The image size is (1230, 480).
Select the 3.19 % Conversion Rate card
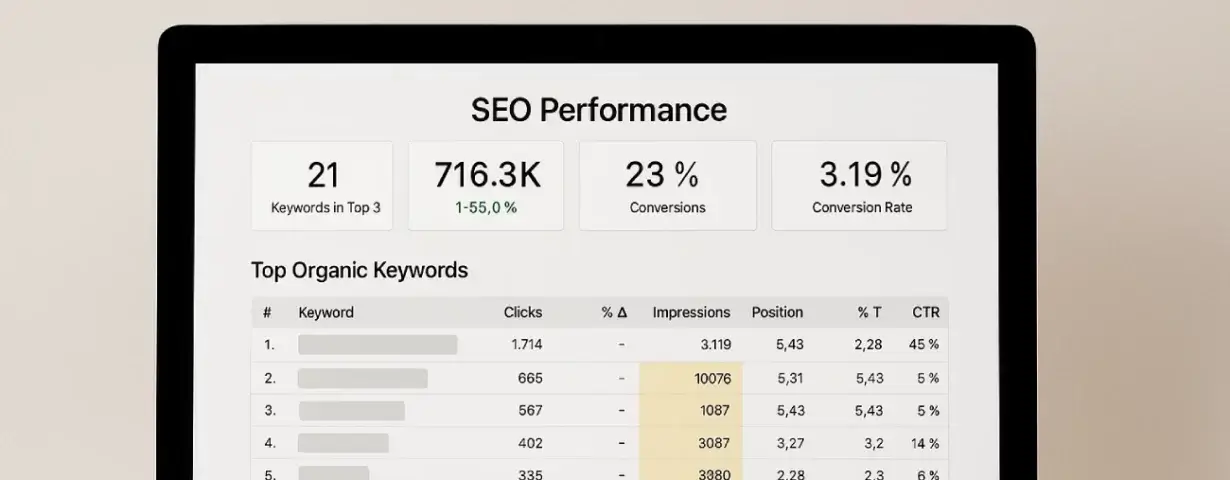pos(860,186)
